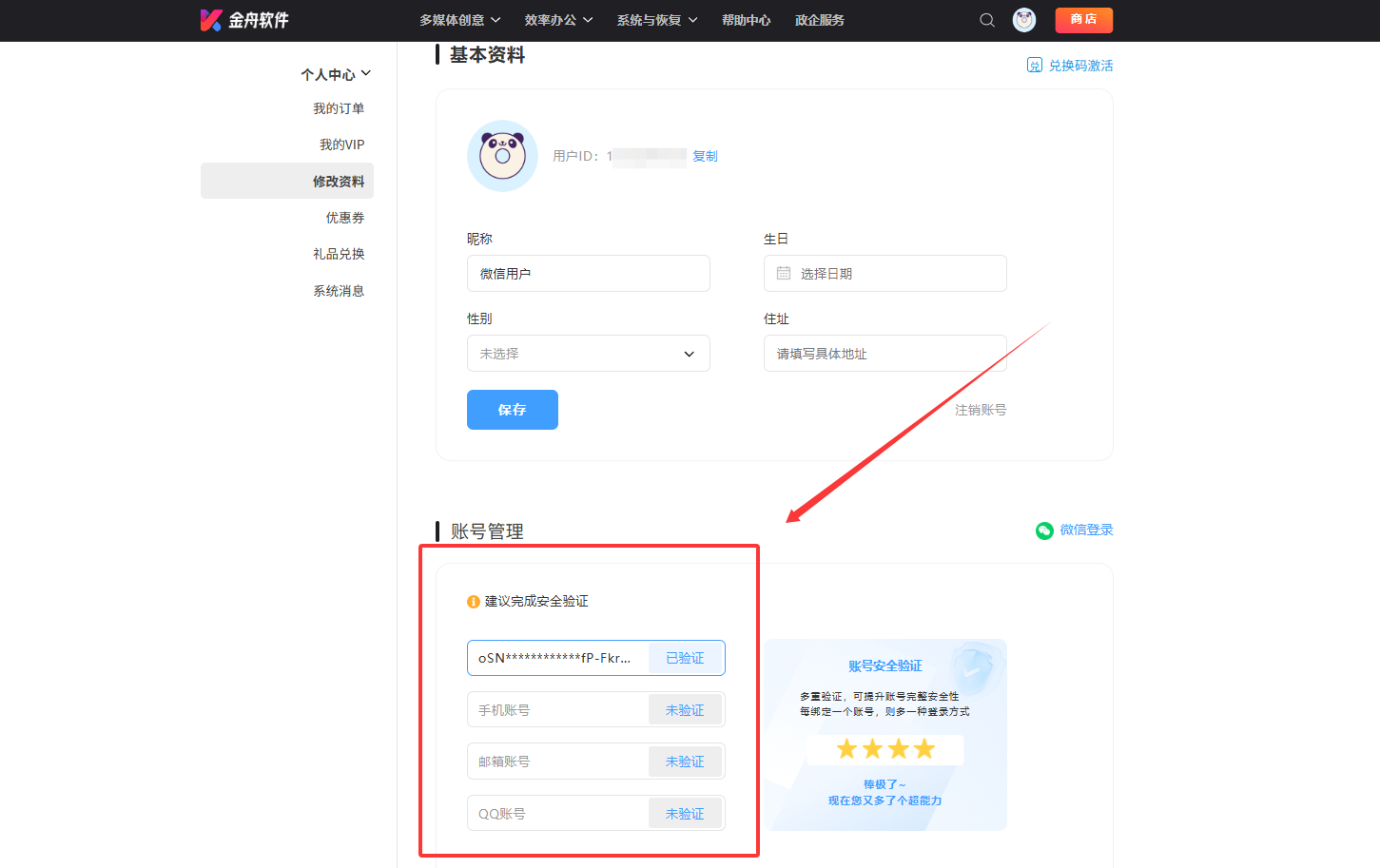Click the 金舟软件 logo icon
The image size is (1380, 868).
tap(211, 20)
